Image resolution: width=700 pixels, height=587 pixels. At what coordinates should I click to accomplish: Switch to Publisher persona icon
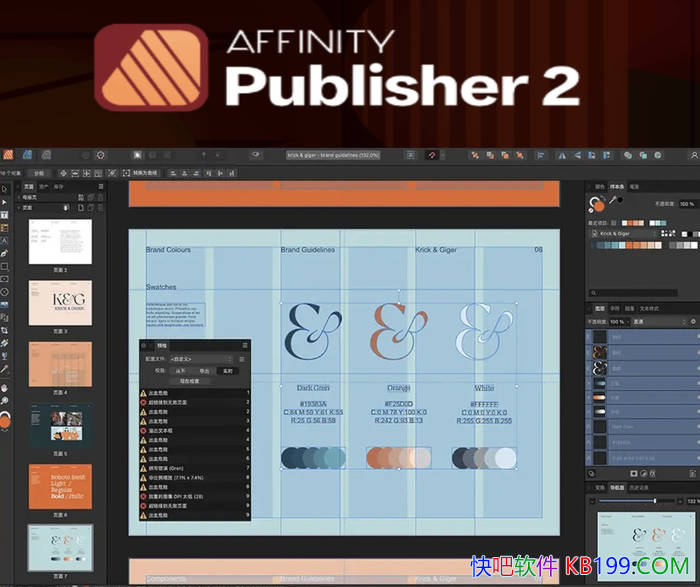tap(8, 155)
